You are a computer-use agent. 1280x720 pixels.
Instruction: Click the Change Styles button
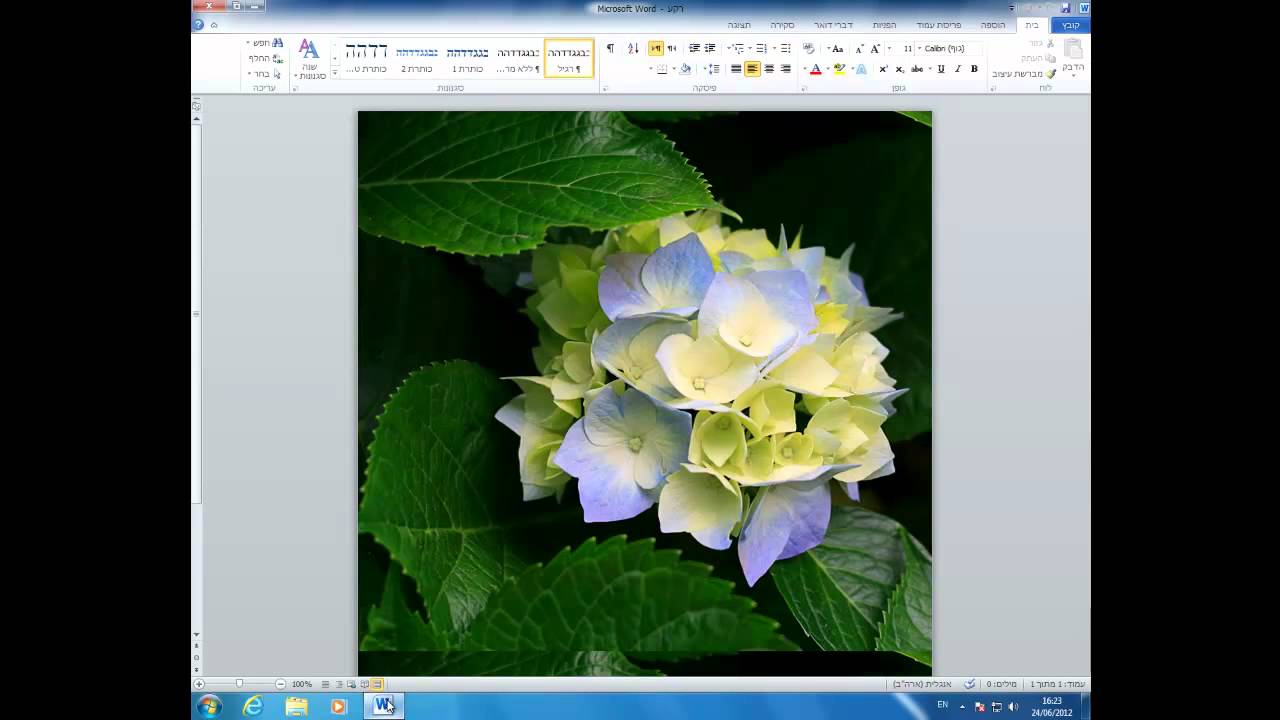[310, 60]
